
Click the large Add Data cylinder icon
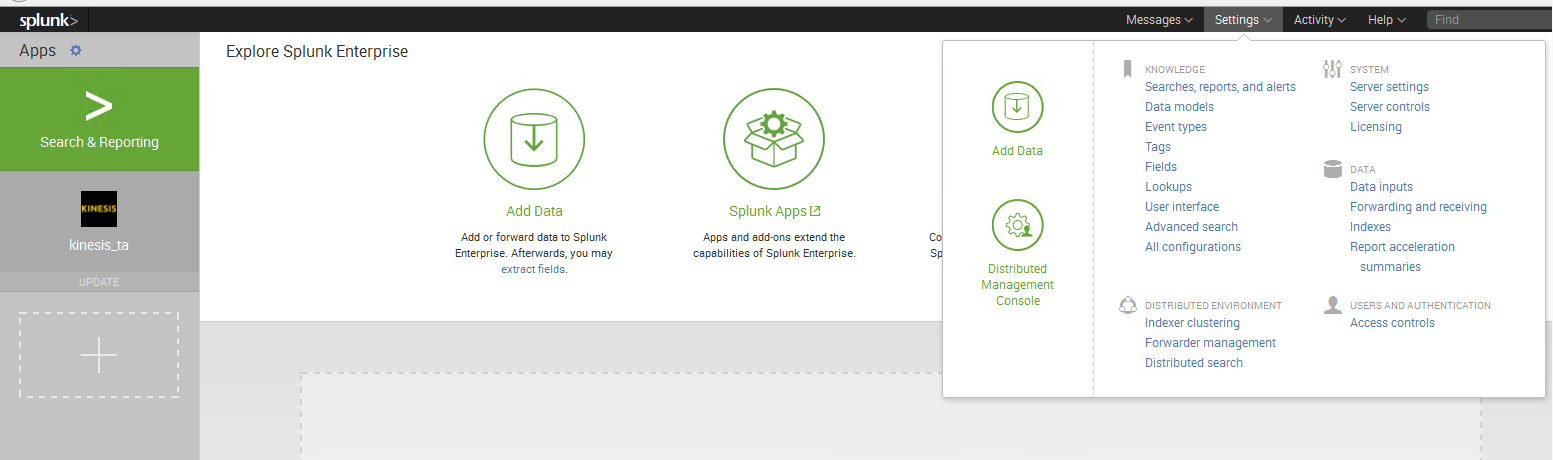pyautogui.click(x=534, y=140)
